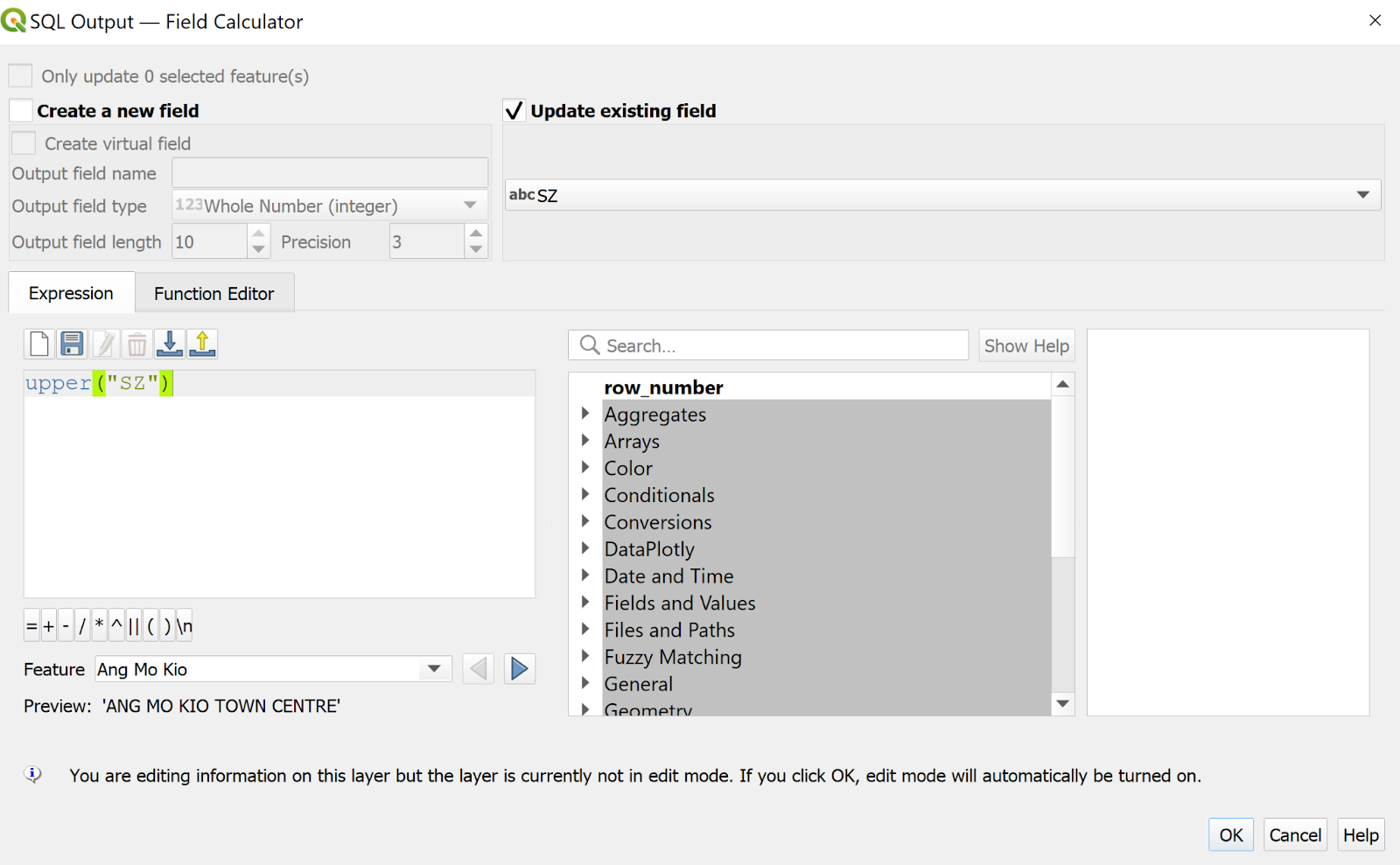Screen dimensions: 1400x865
Task: Click the import user expressions icon
Action: pos(170,345)
